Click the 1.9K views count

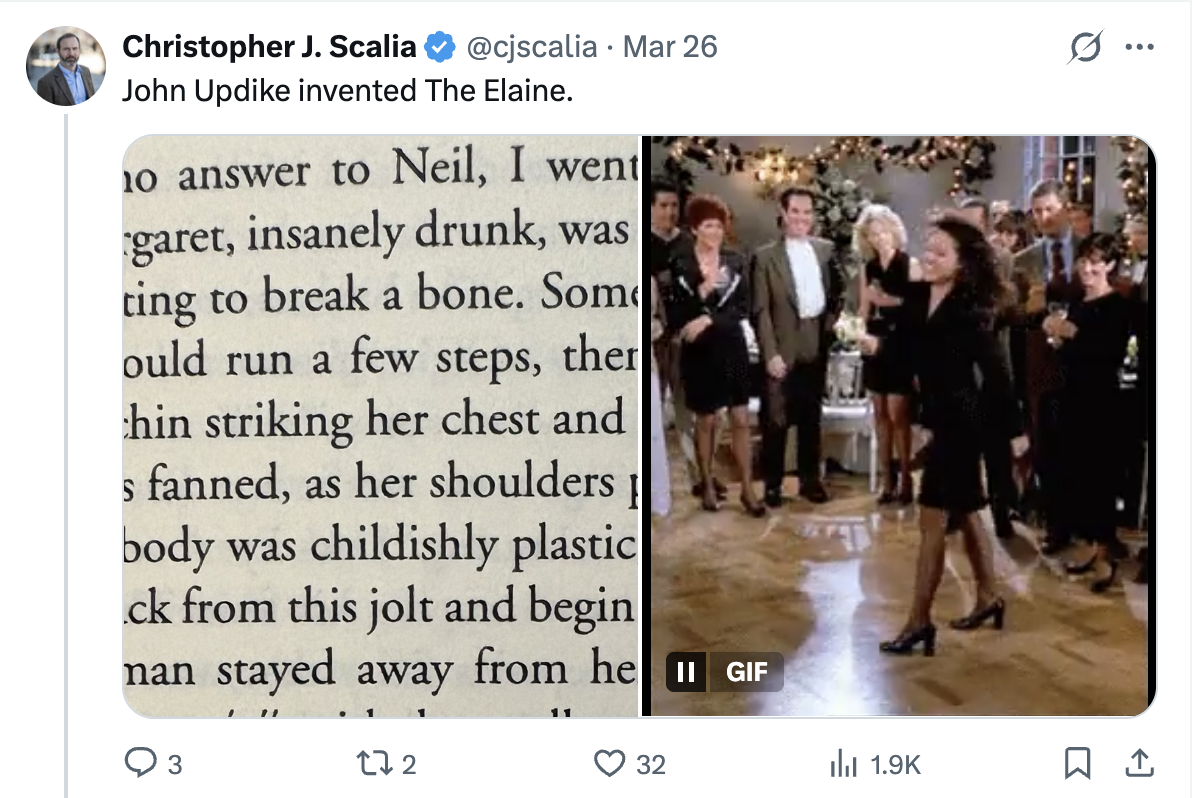tap(896, 765)
